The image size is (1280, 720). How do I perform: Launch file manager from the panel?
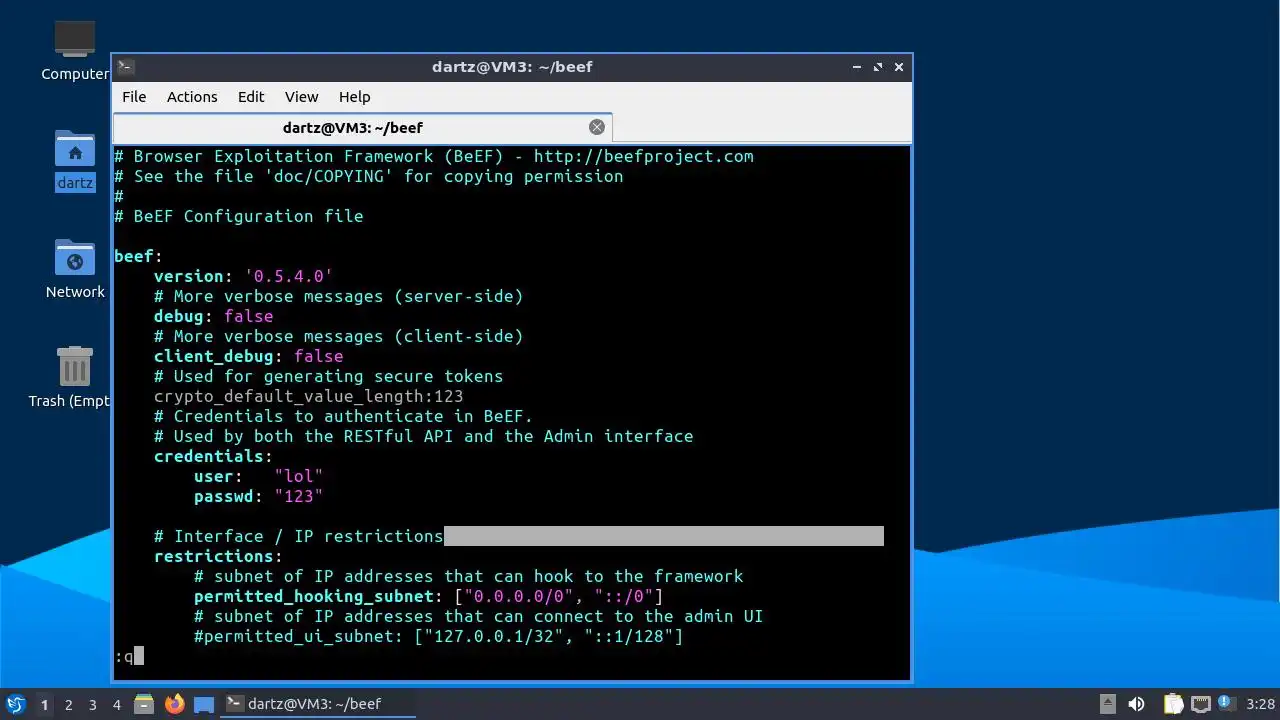click(x=144, y=704)
